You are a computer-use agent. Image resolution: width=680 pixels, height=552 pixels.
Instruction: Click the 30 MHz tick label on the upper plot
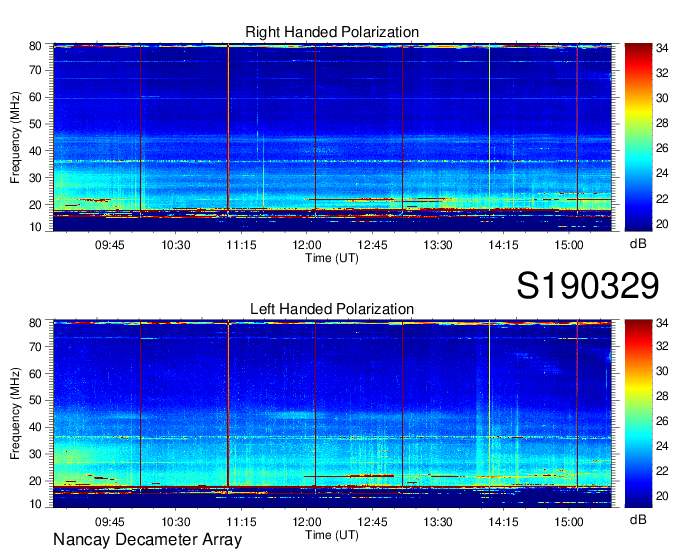(x=35, y=178)
